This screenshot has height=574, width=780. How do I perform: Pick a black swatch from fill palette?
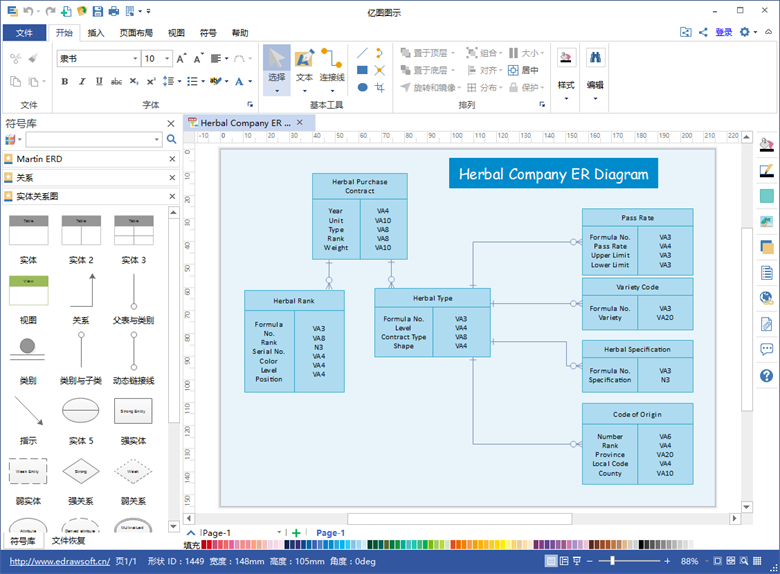(641, 545)
